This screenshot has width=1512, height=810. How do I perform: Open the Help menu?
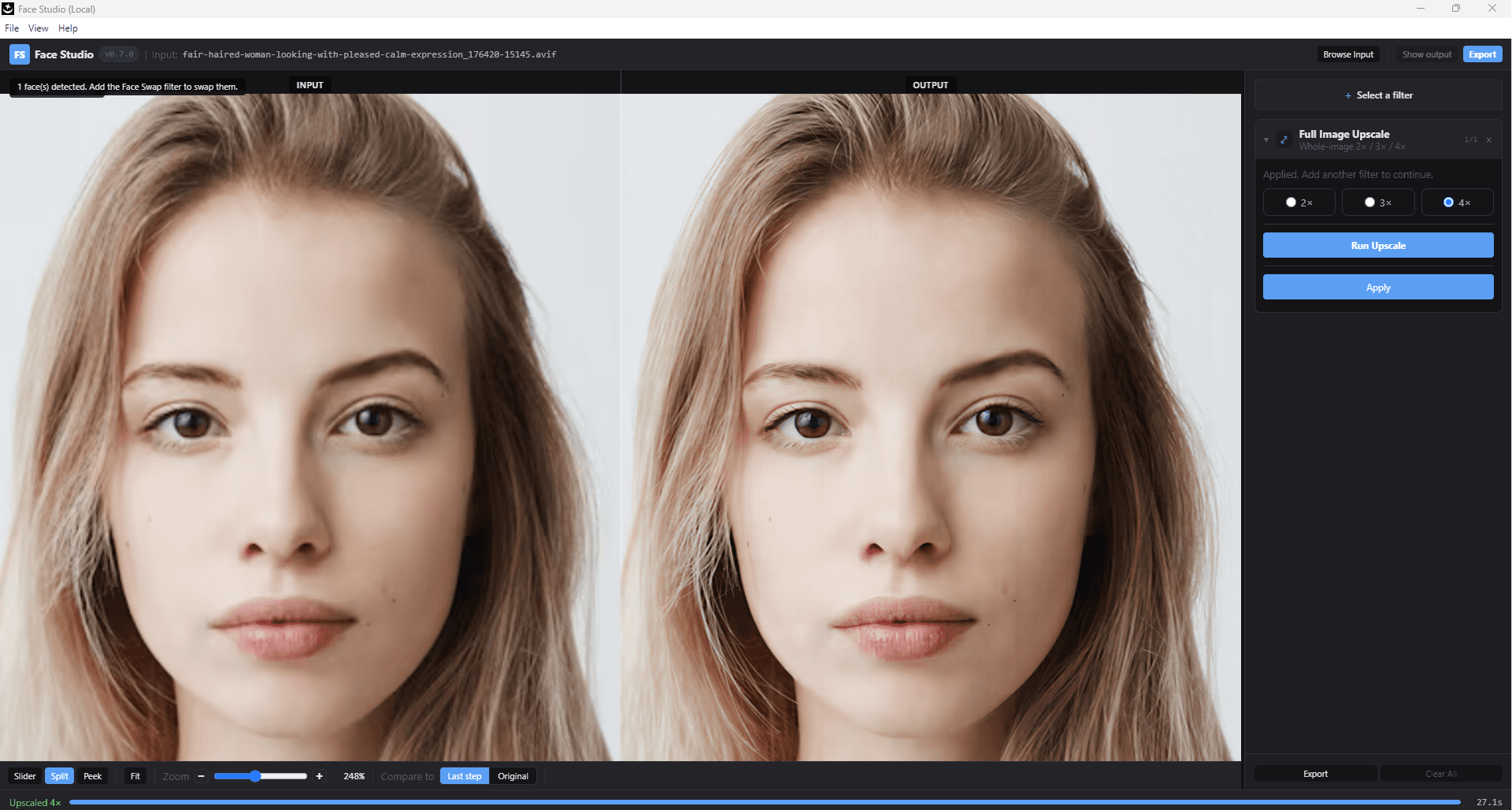[68, 28]
